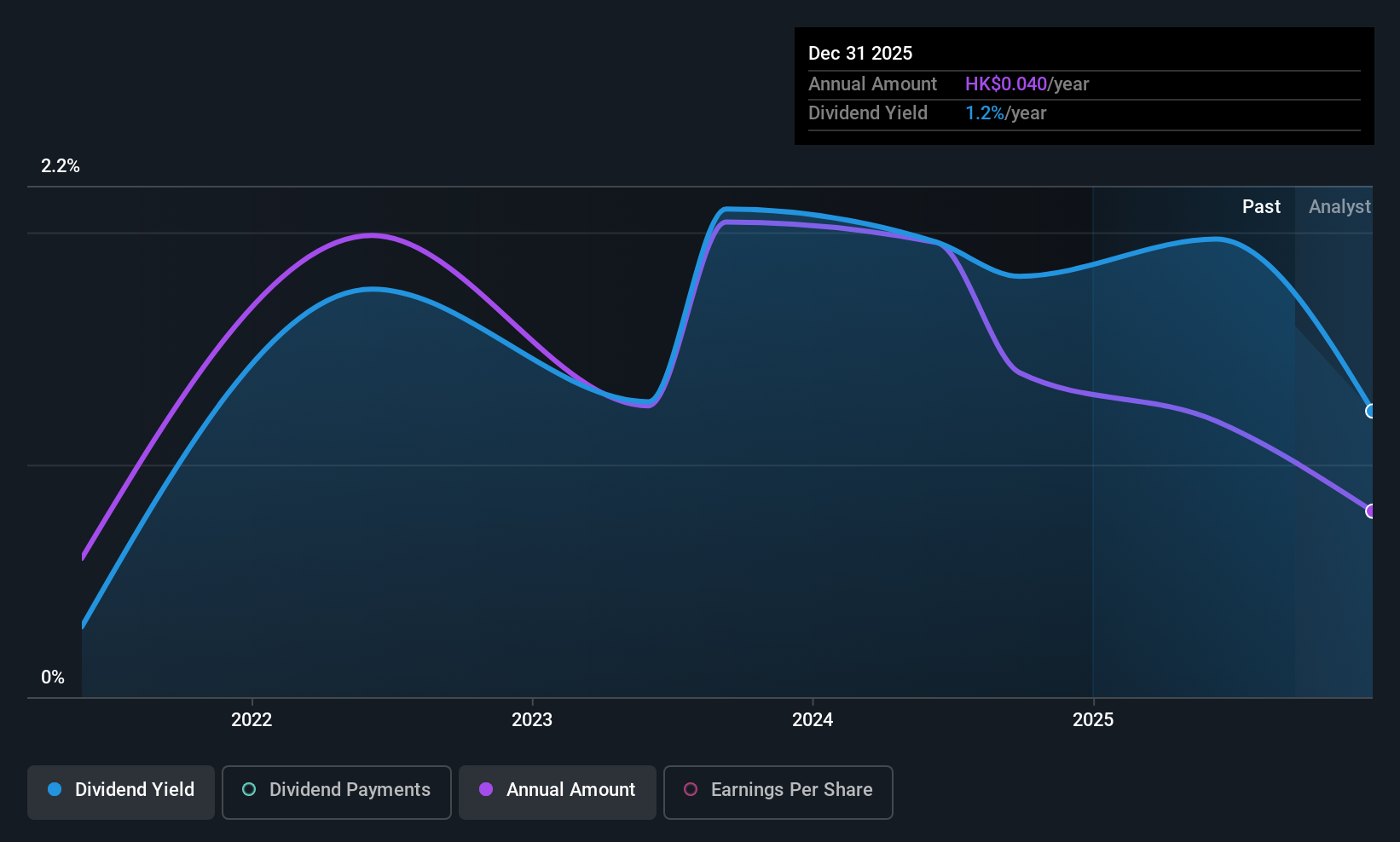Click the 2022 x-axis label

point(252,719)
